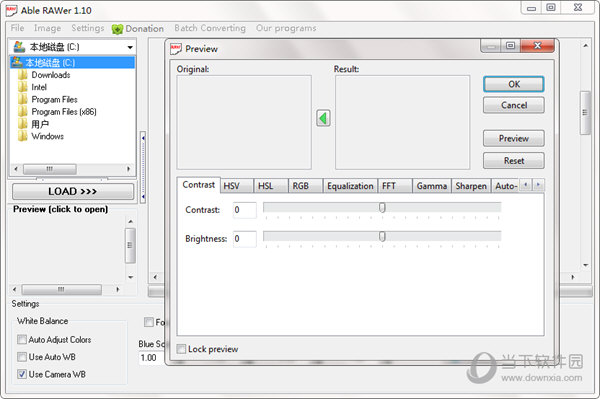Switch to the Gamma tab
This screenshot has width=600, height=399.
[x=432, y=186]
